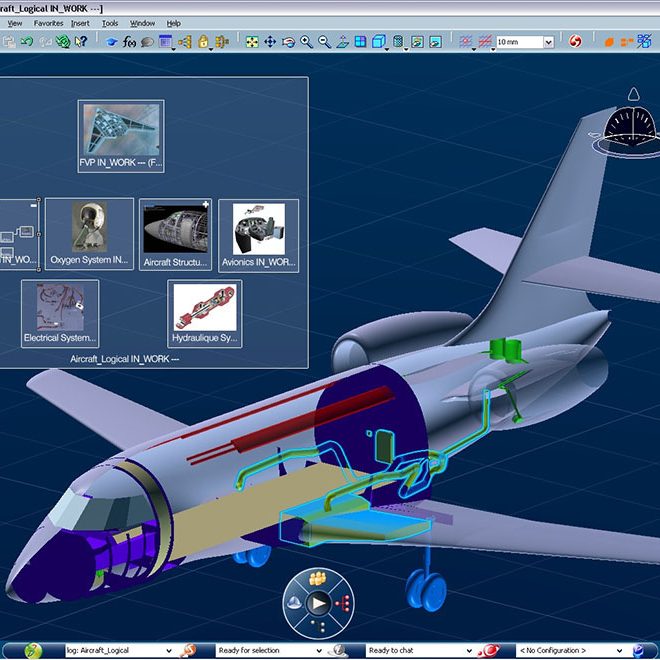Select the Pan view tool
The width and height of the screenshot is (660, 660).
pos(270,42)
